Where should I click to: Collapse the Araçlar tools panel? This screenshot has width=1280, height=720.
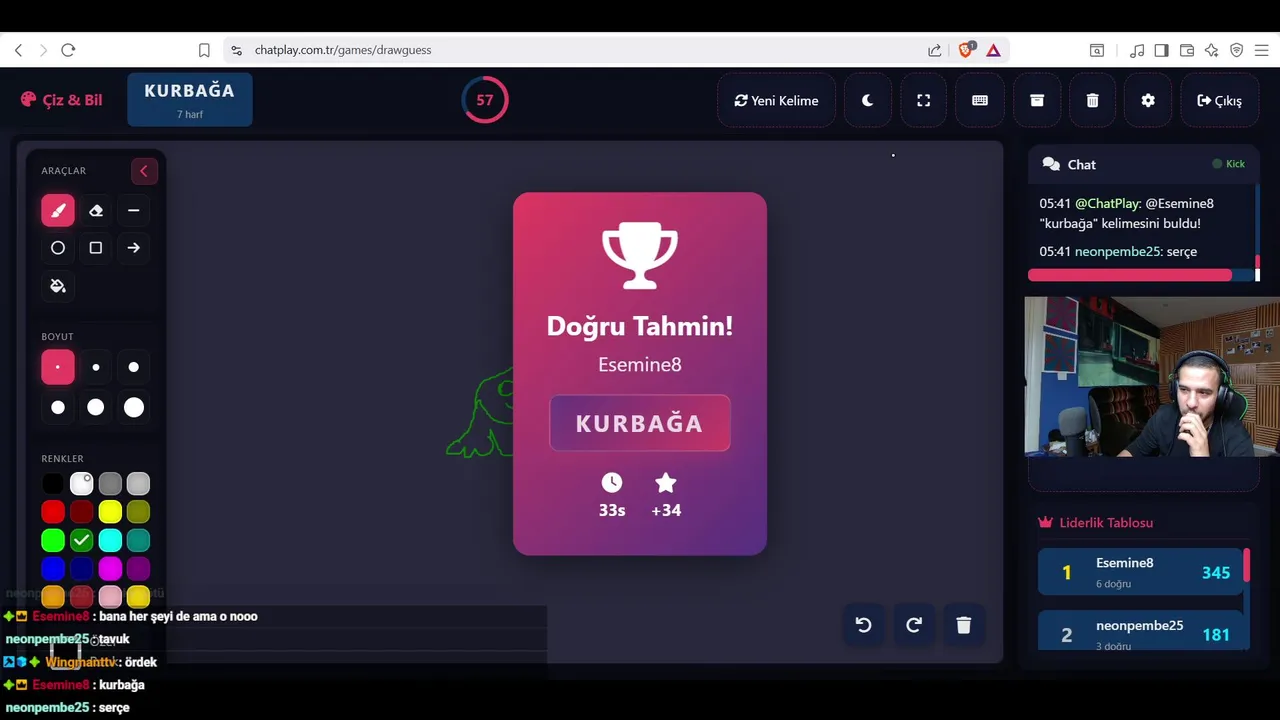click(144, 171)
